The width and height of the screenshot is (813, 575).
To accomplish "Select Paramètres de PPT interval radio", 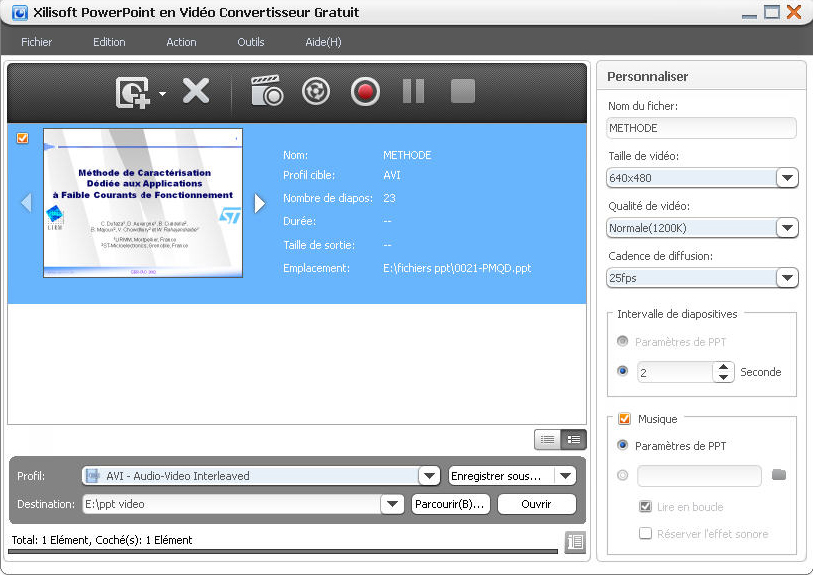I will click(622, 341).
